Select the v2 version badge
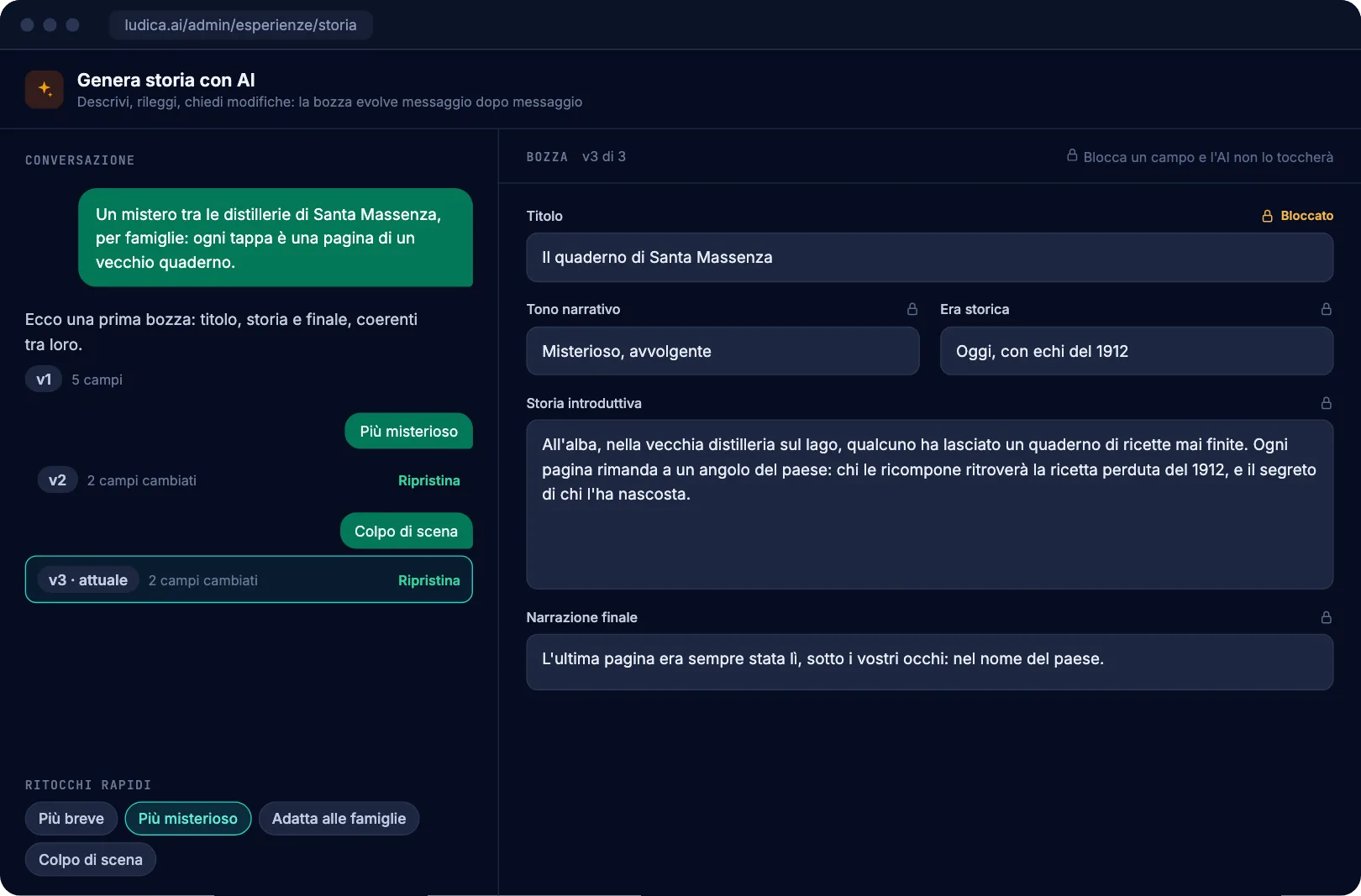1361x896 pixels. tap(57, 480)
